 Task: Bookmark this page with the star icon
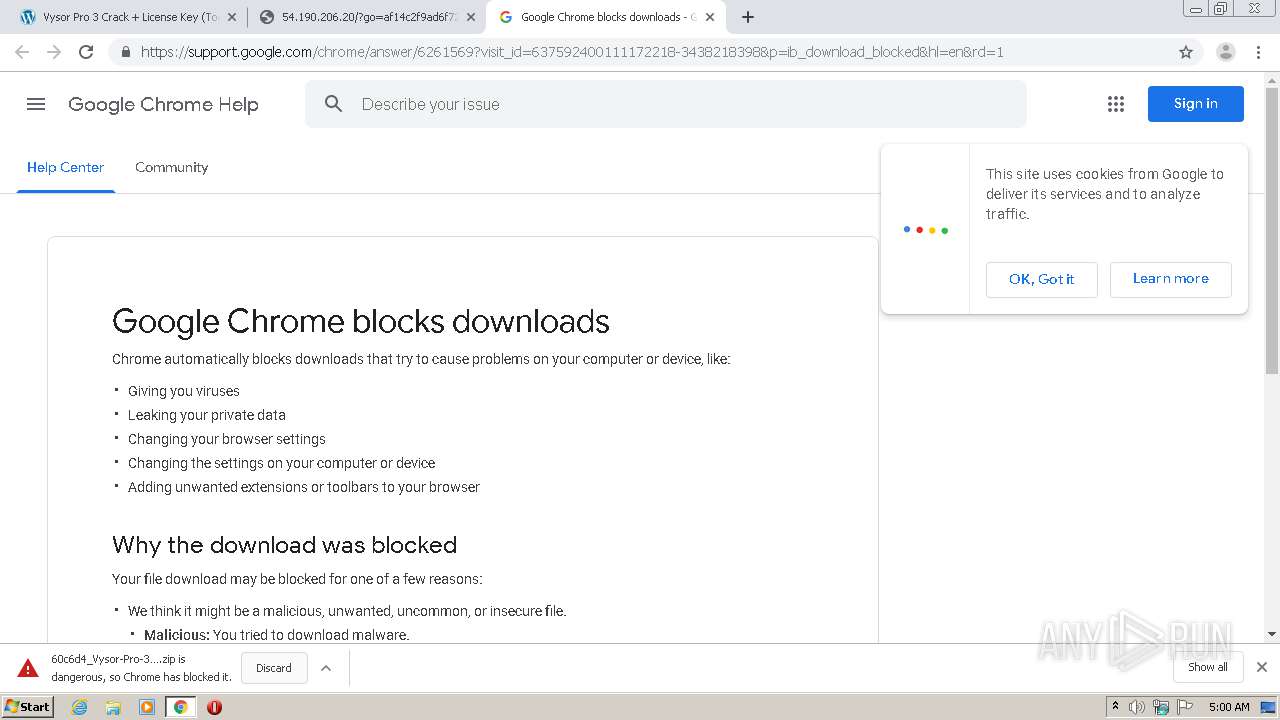(1186, 52)
